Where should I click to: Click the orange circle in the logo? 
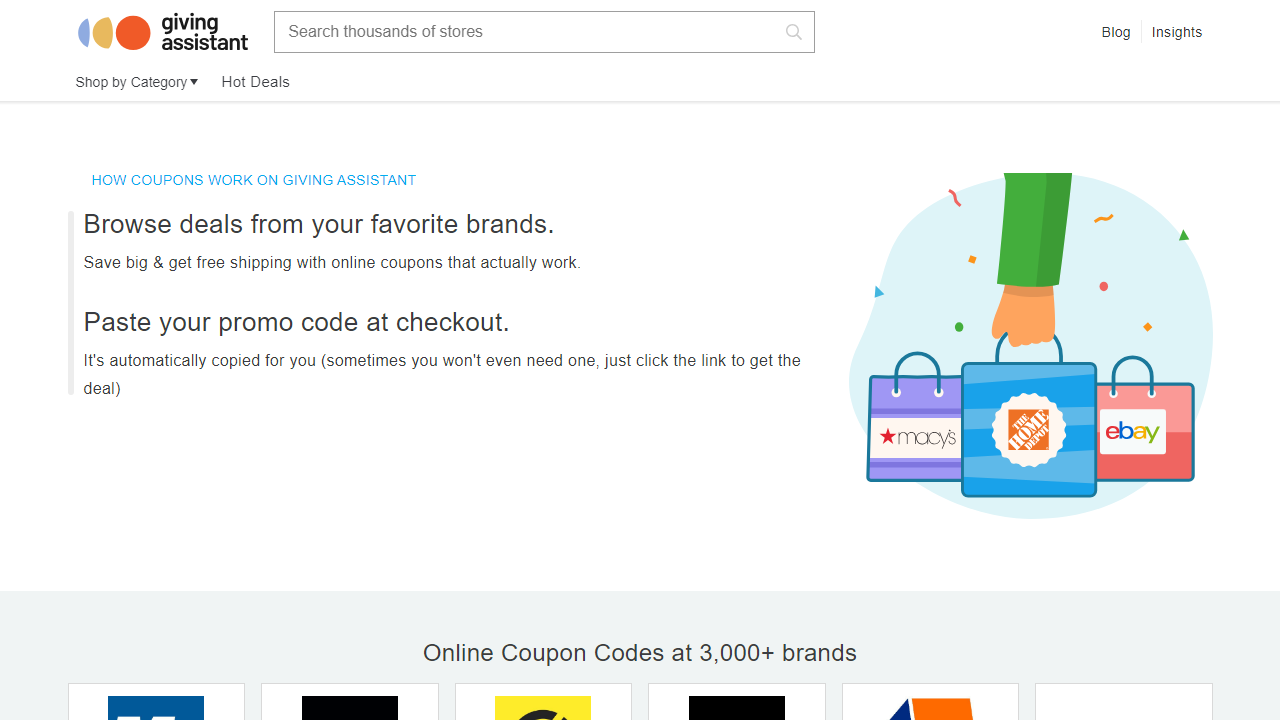click(133, 32)
